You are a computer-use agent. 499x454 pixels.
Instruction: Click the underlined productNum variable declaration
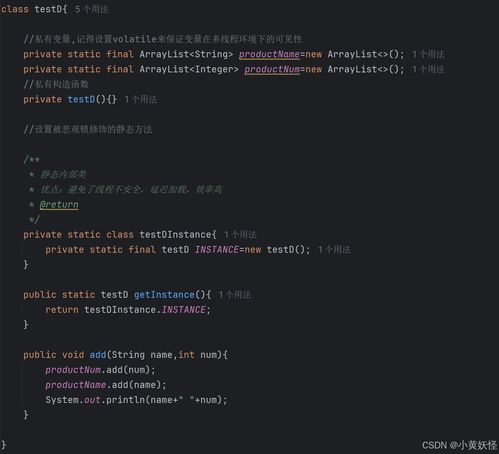272,69
